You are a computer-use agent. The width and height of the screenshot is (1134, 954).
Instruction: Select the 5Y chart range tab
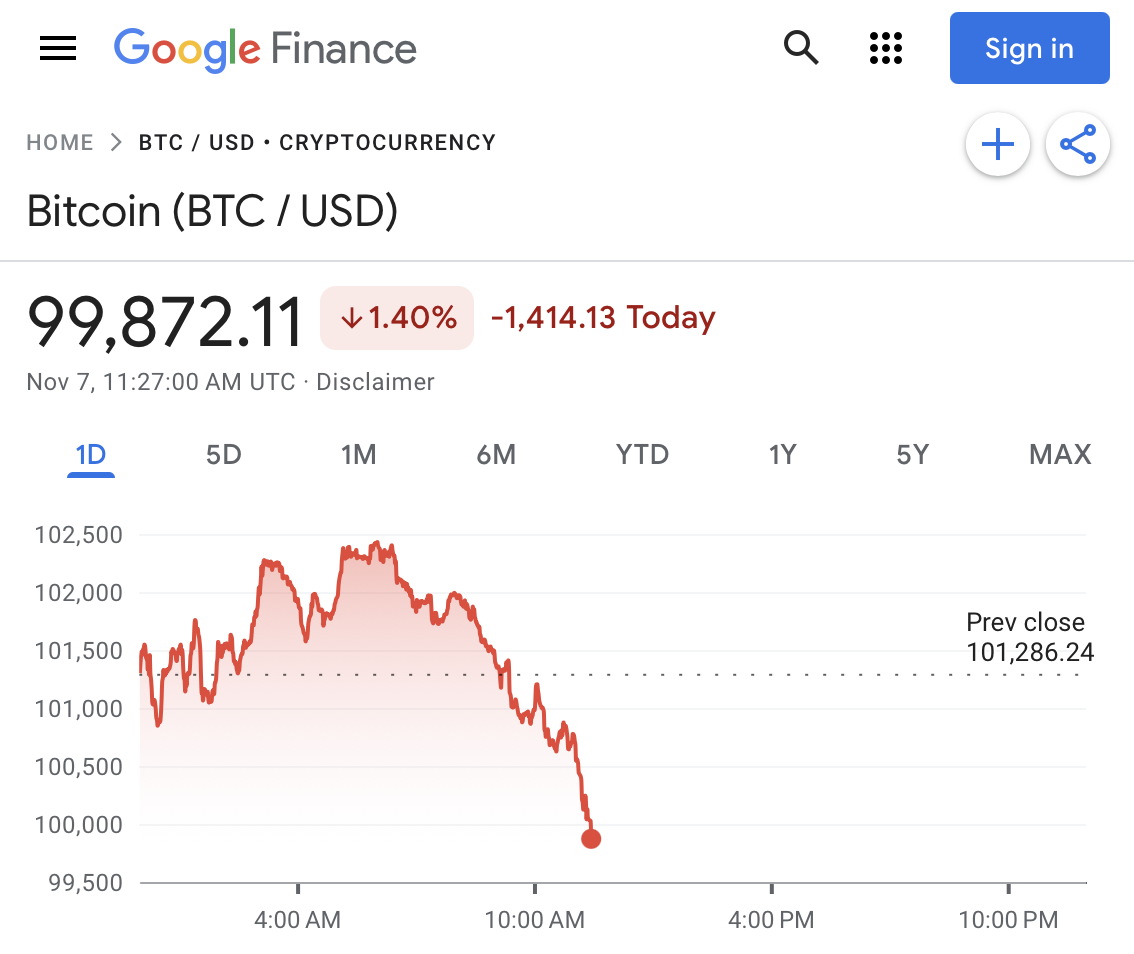(912, 456)
